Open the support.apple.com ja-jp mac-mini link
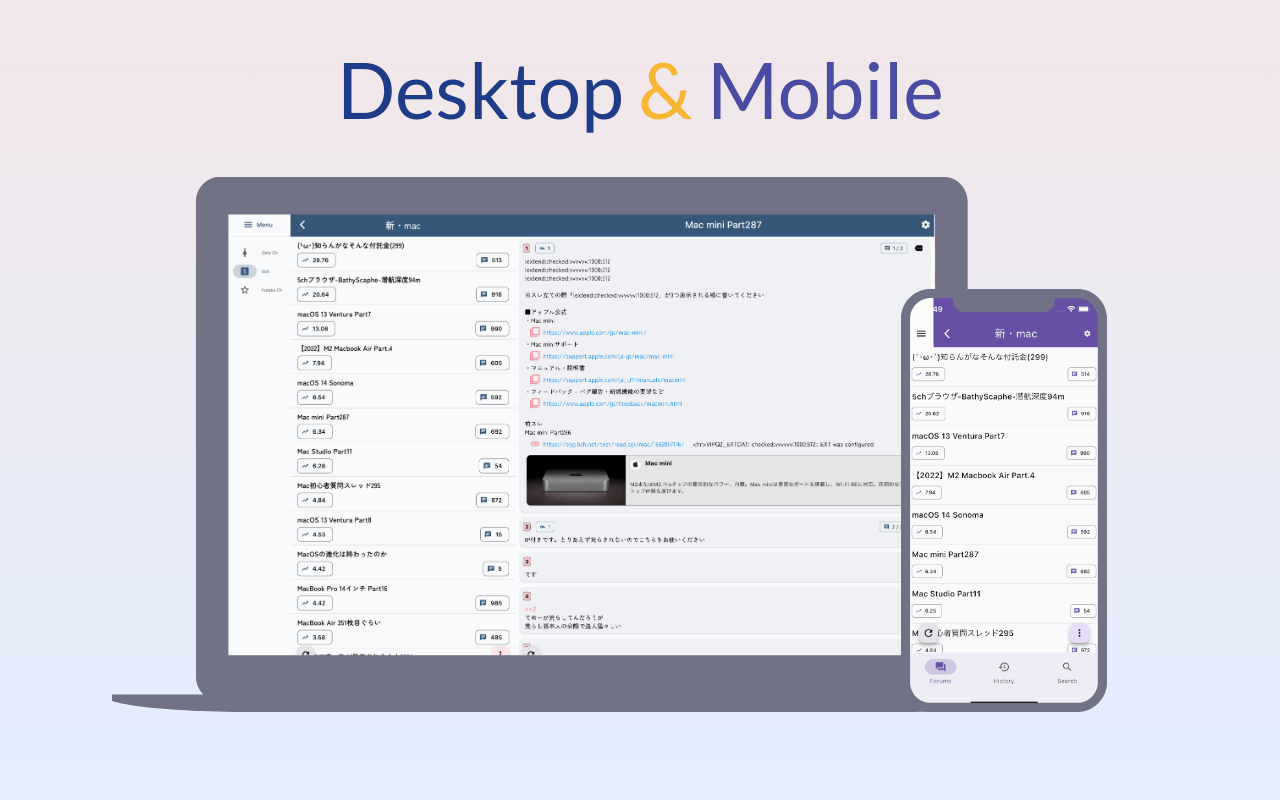 tap(608, 356)
